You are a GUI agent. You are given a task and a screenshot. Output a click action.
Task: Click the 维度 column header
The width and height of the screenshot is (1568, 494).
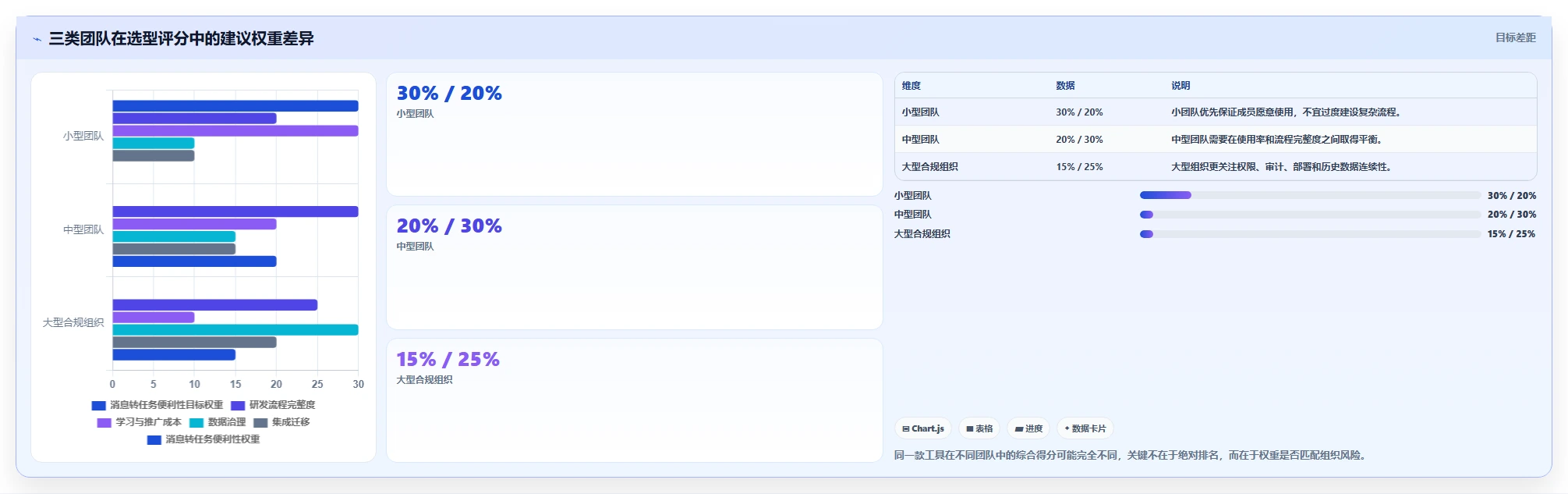(x=911, y=86)
